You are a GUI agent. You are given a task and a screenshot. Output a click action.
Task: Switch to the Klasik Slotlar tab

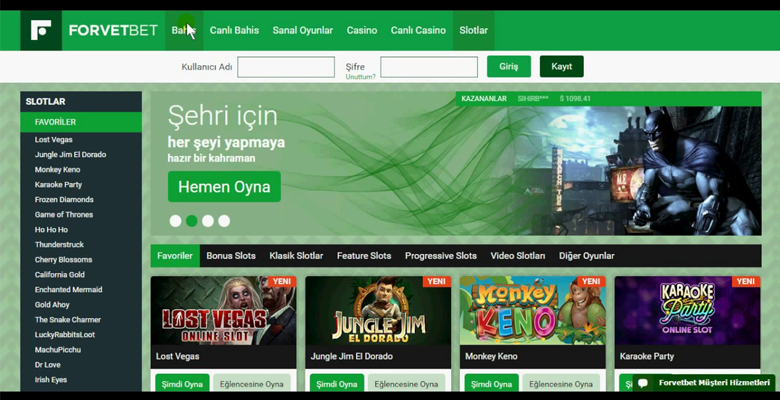tap(296, 256)
